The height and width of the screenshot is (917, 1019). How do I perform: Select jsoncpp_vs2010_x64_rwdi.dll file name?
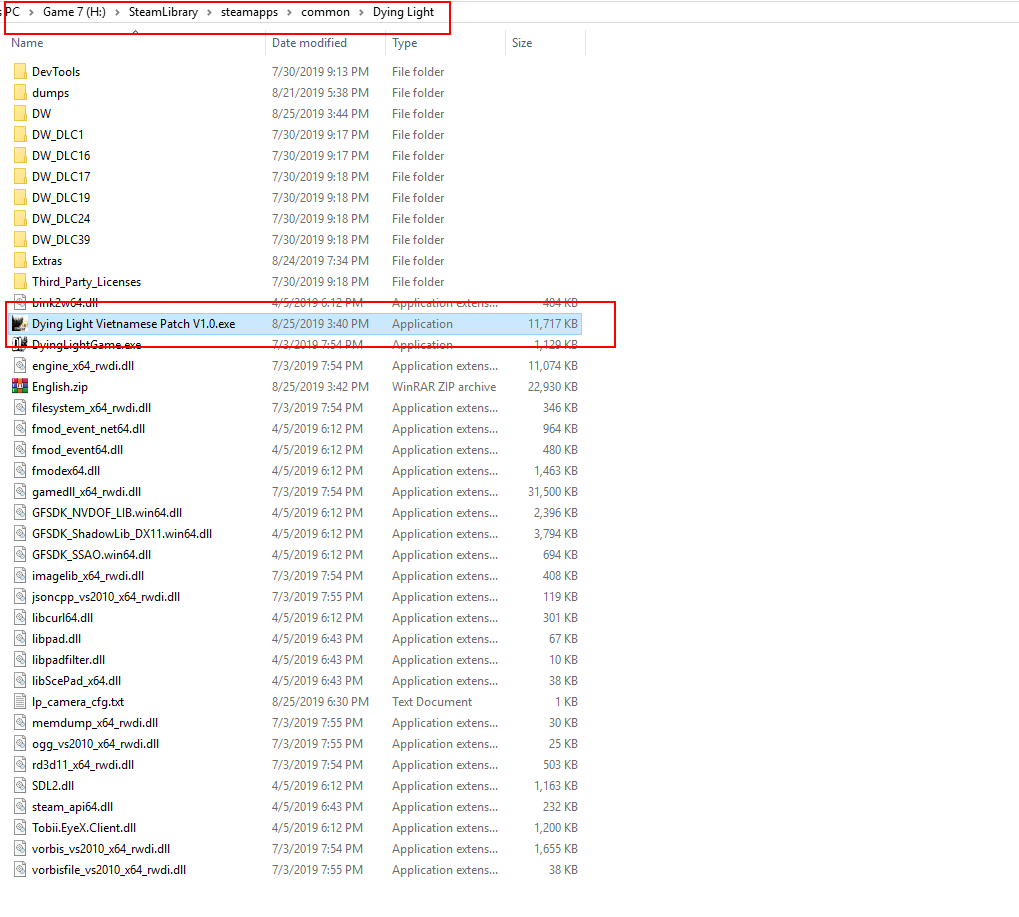click(106, 597)
